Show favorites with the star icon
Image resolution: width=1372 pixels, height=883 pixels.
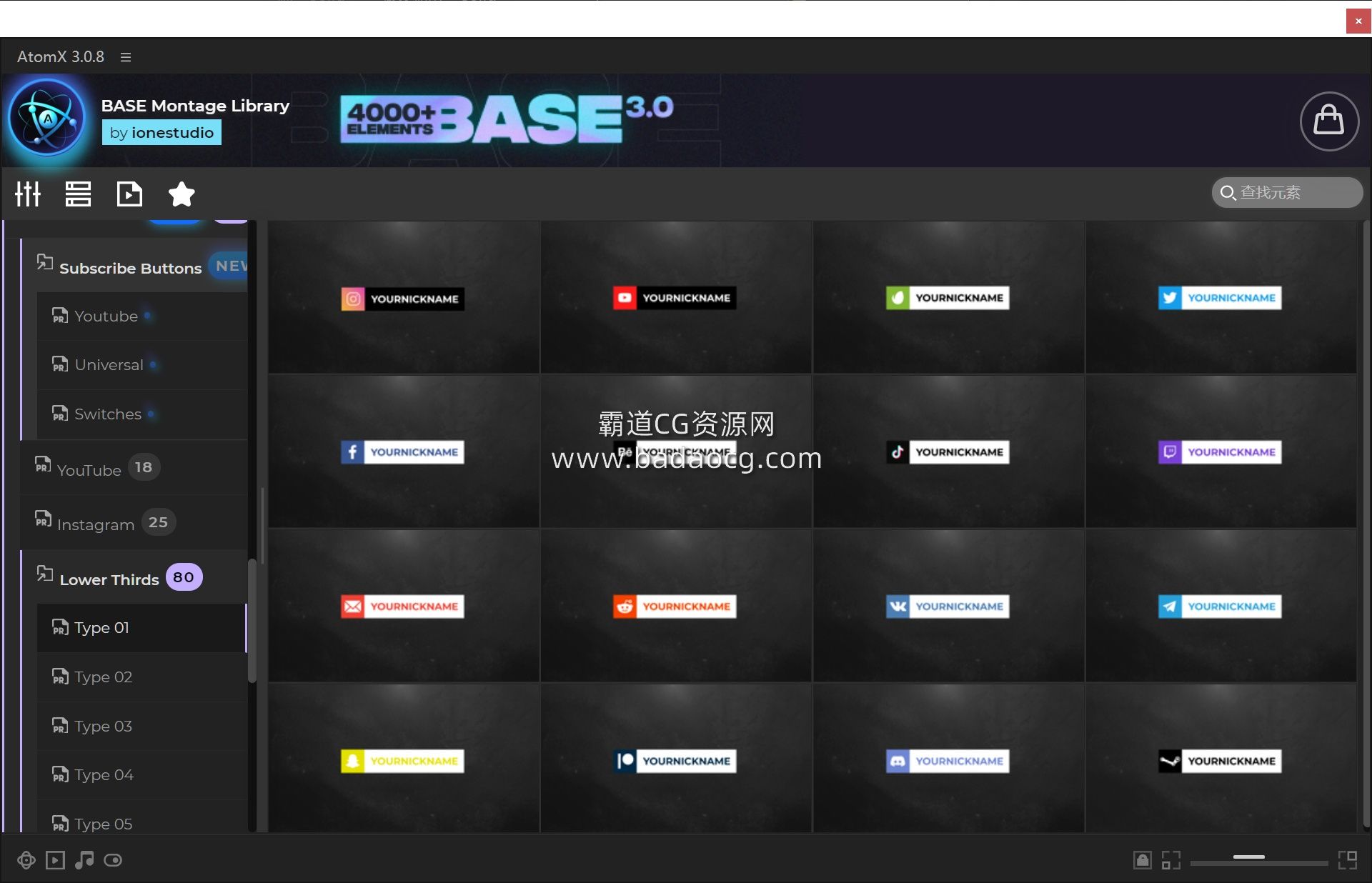pos(182,194)
